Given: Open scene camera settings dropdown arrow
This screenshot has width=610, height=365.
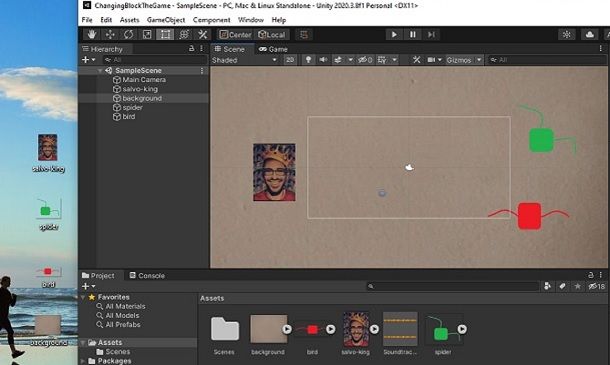Looking at the screenshot, I should click(440, 60).
